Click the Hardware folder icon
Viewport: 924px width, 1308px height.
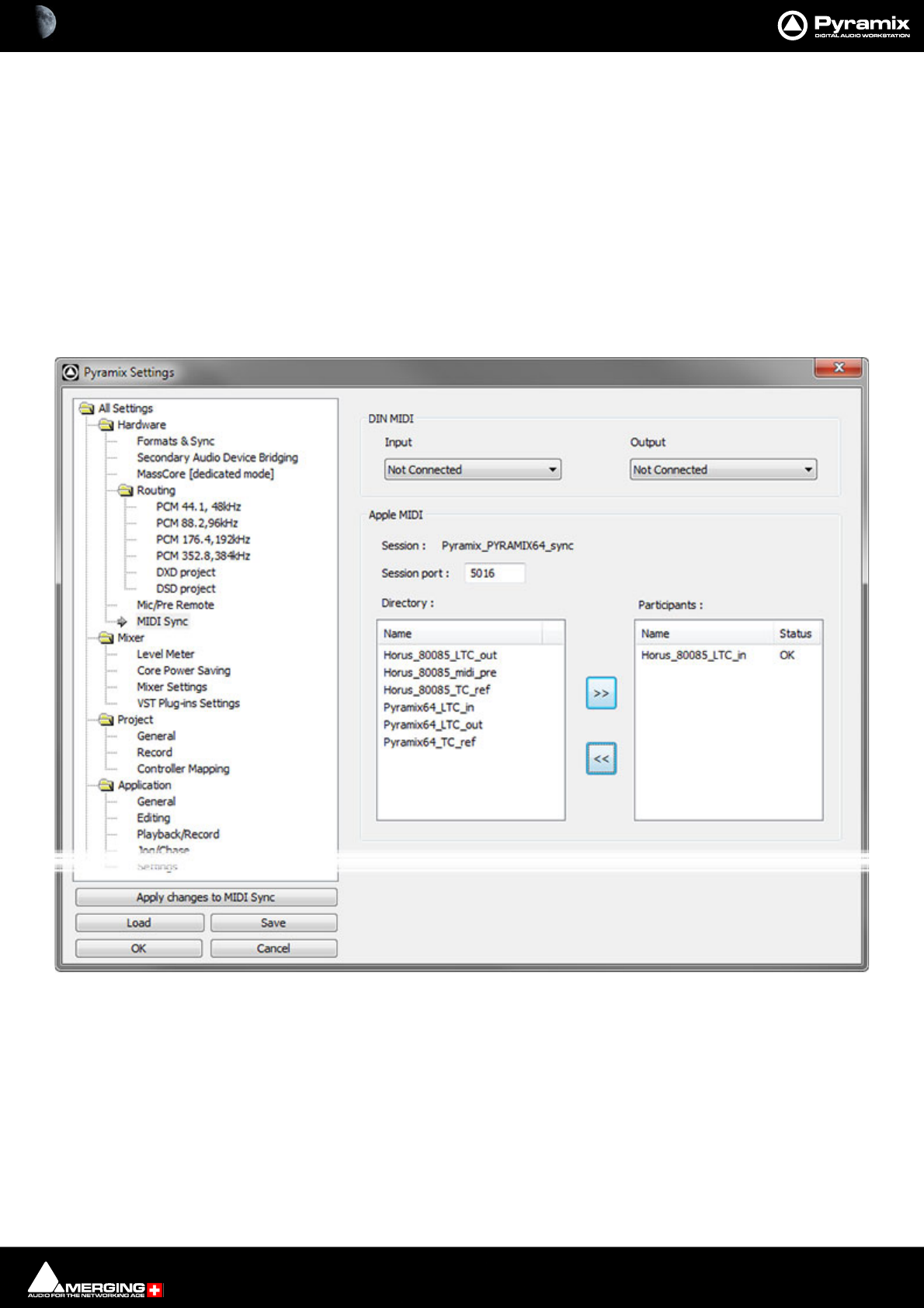coord(106,425)
